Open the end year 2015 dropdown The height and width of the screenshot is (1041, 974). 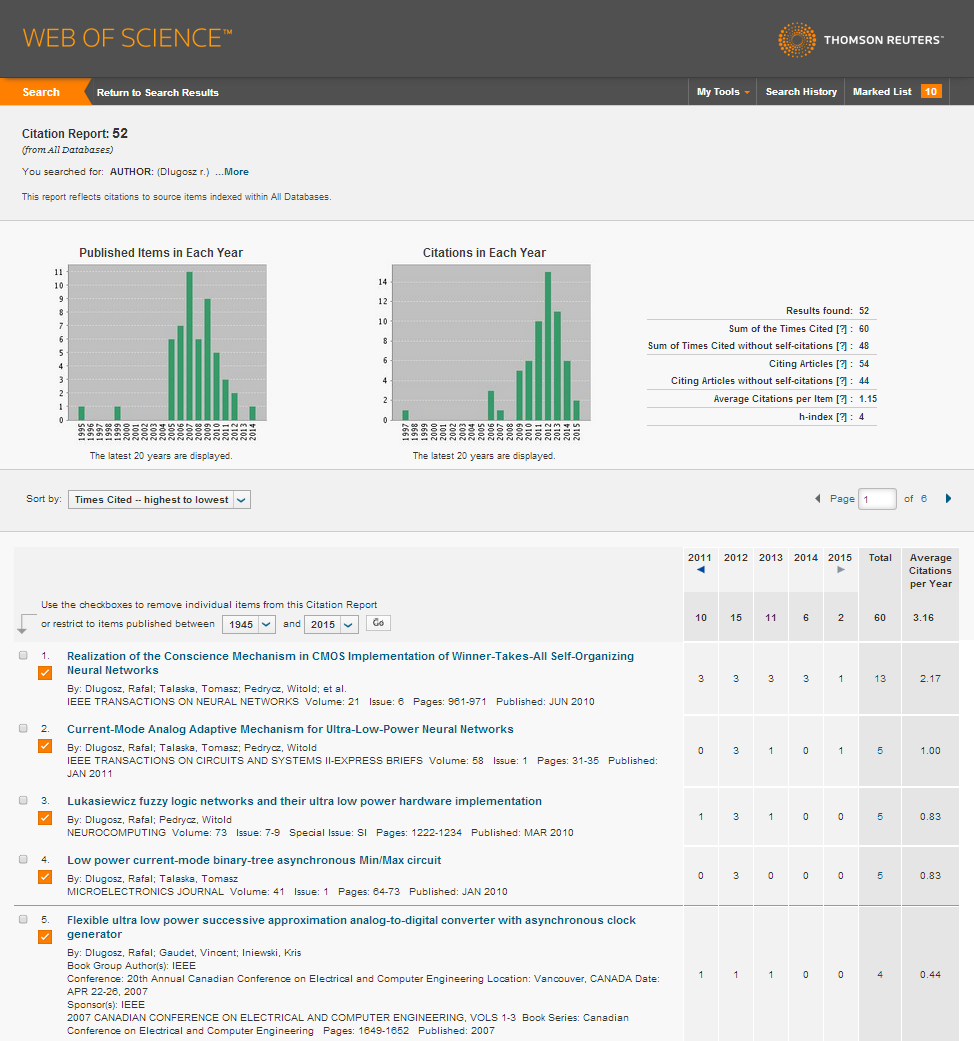(331, 624)
